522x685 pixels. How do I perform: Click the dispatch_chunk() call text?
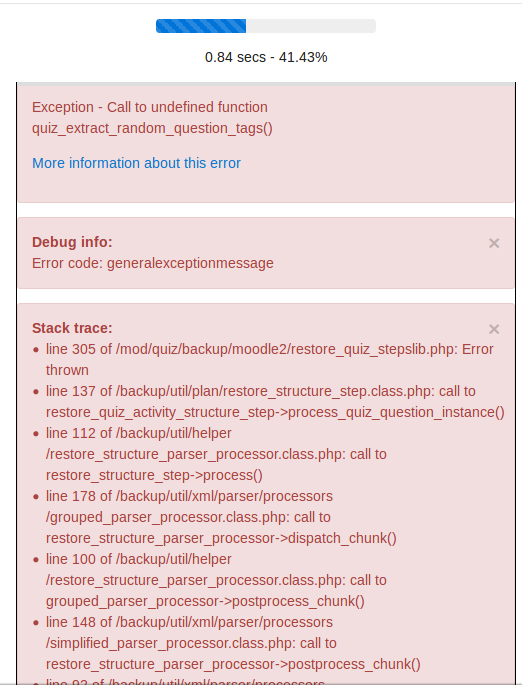coord(342,538)
